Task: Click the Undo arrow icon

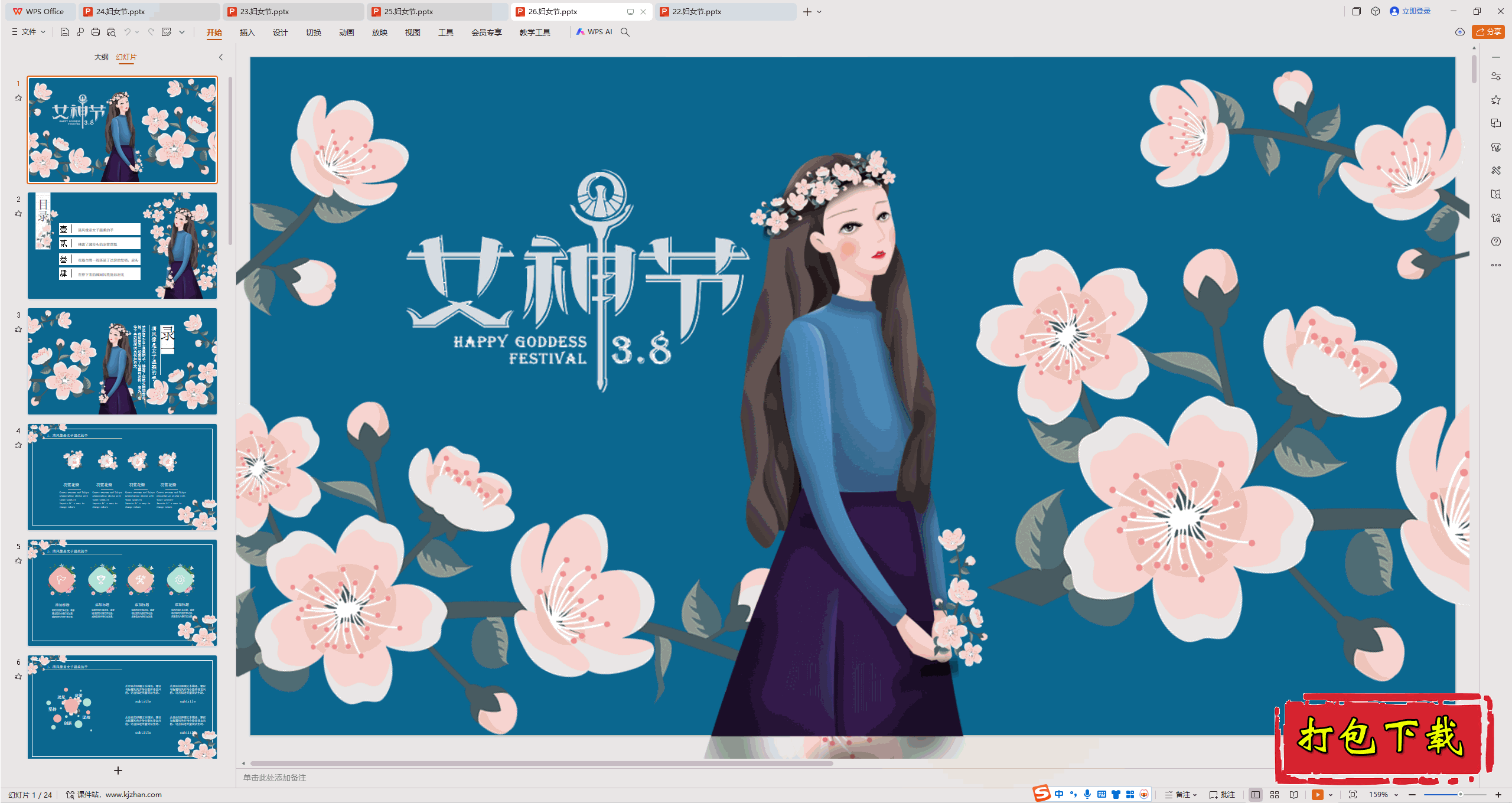Action: tap(127, 32)
